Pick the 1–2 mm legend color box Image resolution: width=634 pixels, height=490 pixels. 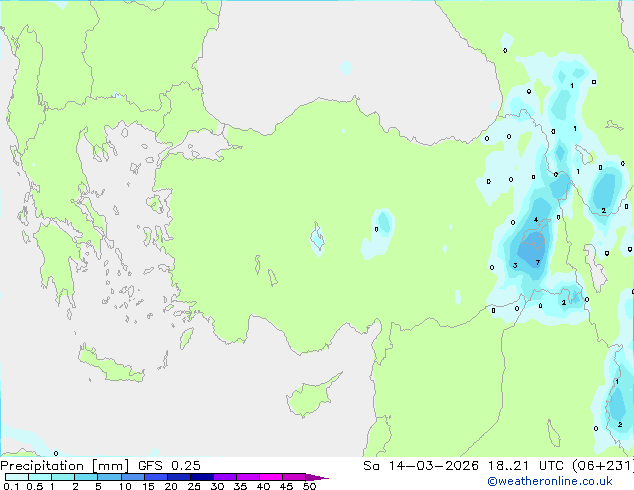click(63, 477)
